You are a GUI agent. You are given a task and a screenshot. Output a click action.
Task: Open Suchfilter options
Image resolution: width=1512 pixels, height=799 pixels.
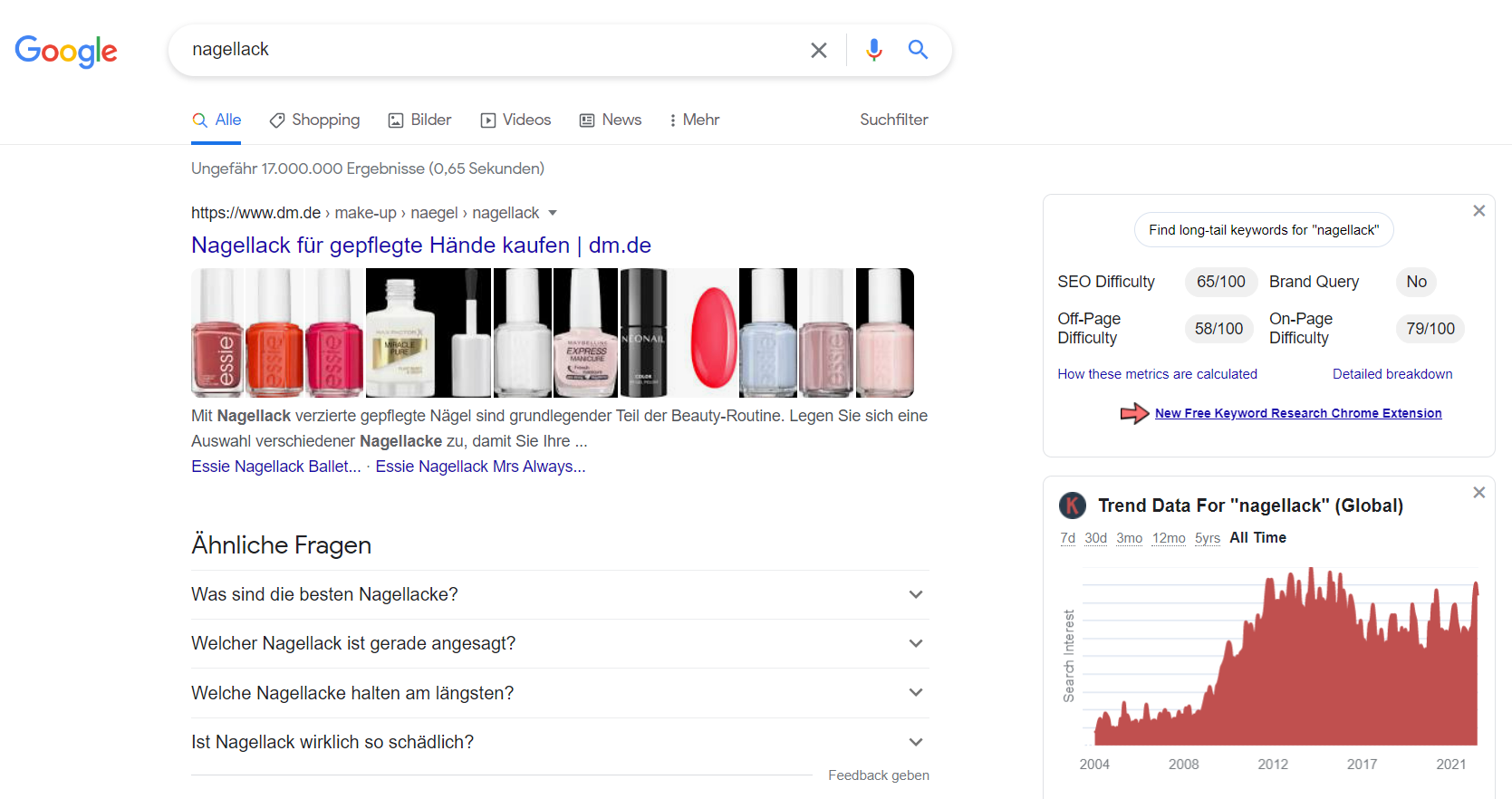894,120
